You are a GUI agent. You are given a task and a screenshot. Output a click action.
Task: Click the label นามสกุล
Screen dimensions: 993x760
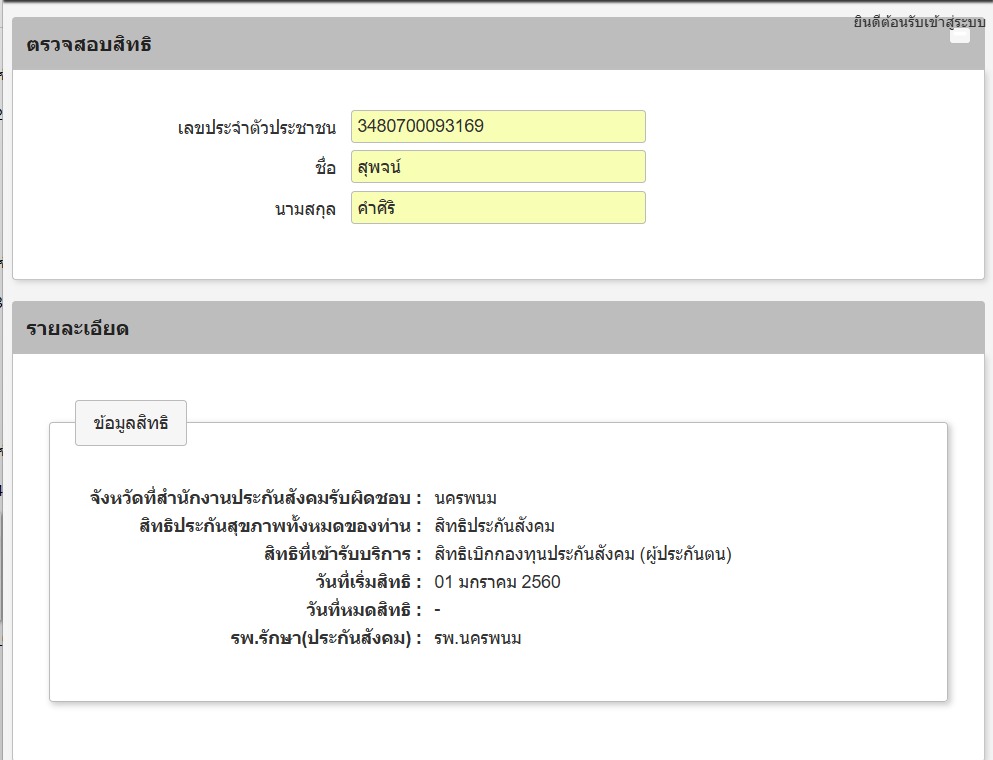tap(305, 209)
